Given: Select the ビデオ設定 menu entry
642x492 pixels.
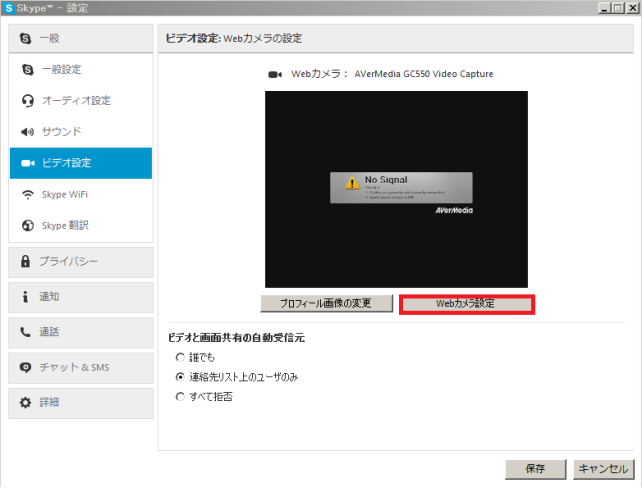Looking at the screenshot, I should [x=81, y=163].
